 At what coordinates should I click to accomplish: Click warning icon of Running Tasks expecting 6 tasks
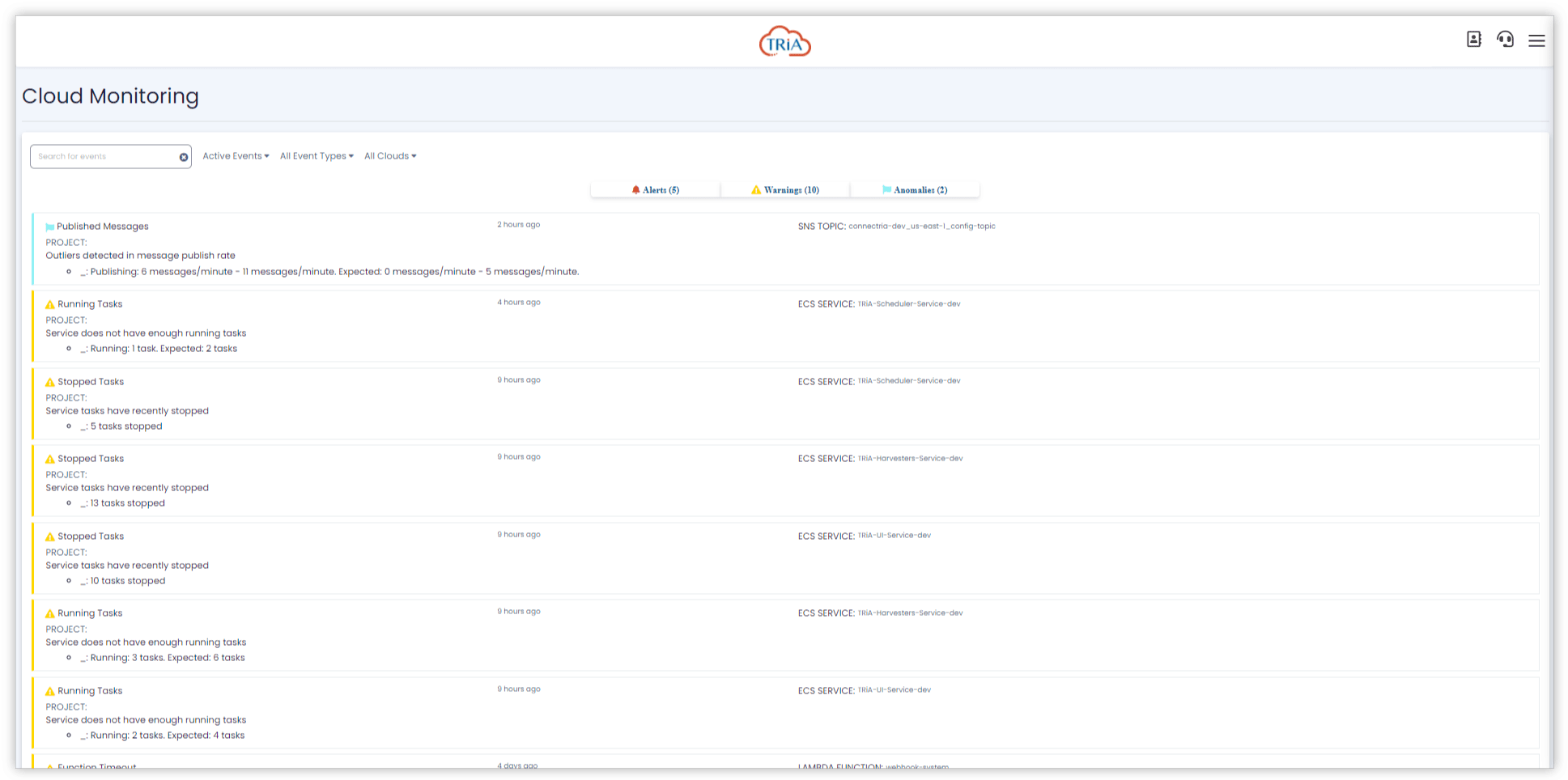(50, 614)
